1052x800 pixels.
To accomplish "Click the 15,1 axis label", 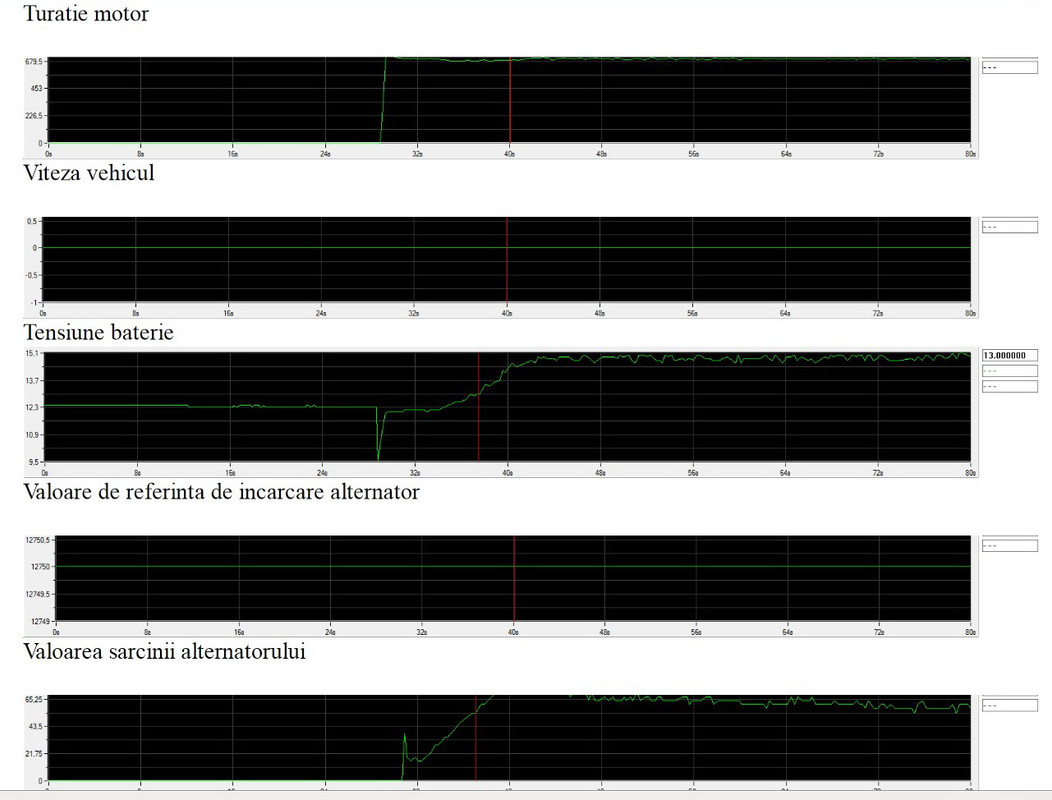I will (32, 354).
